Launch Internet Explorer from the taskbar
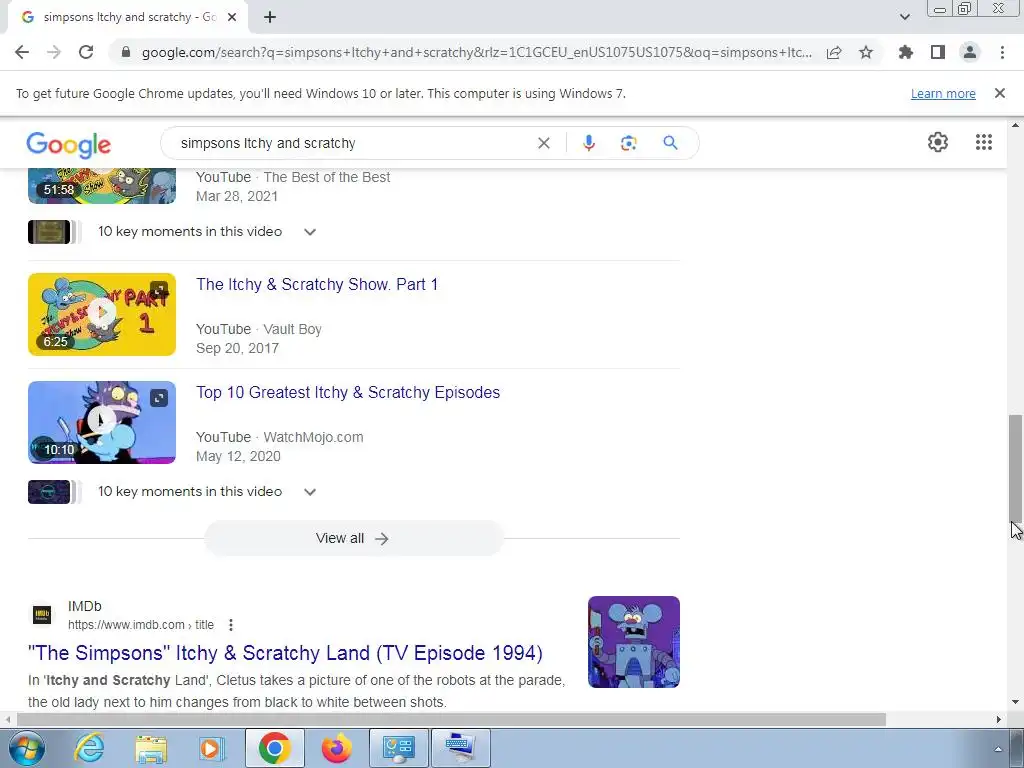 (x=88, y=748)
